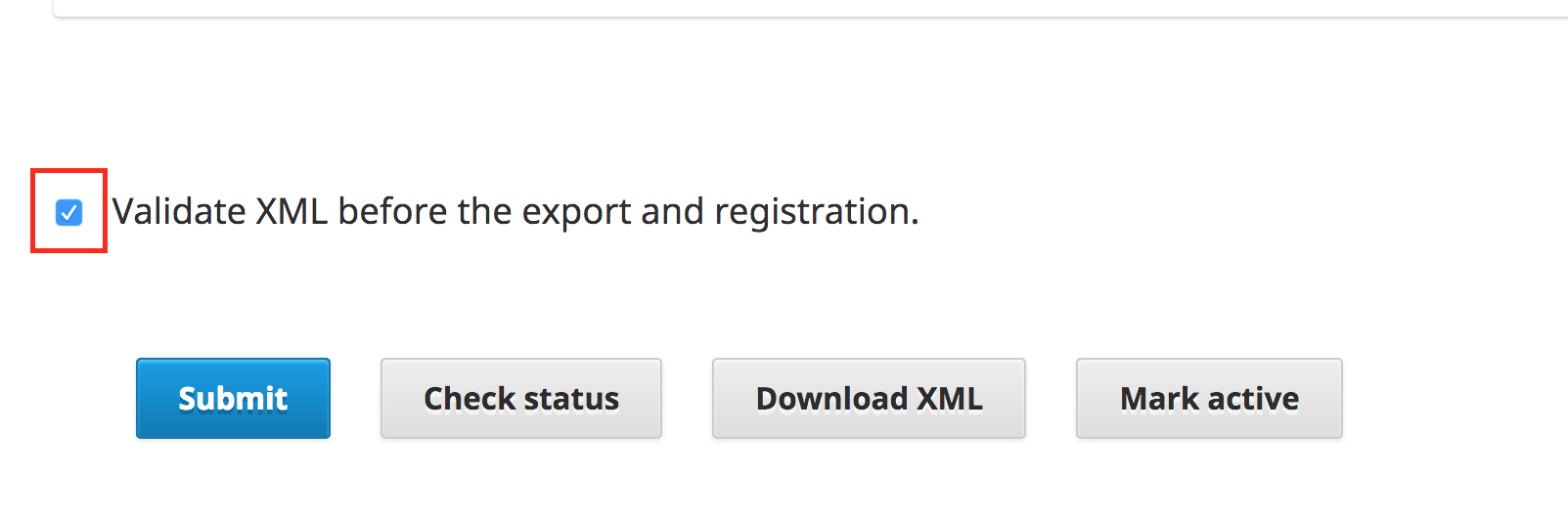Uncheck the Validate XML checkbox
Viewport: 1568px width, 519px height.
[68, 212]
